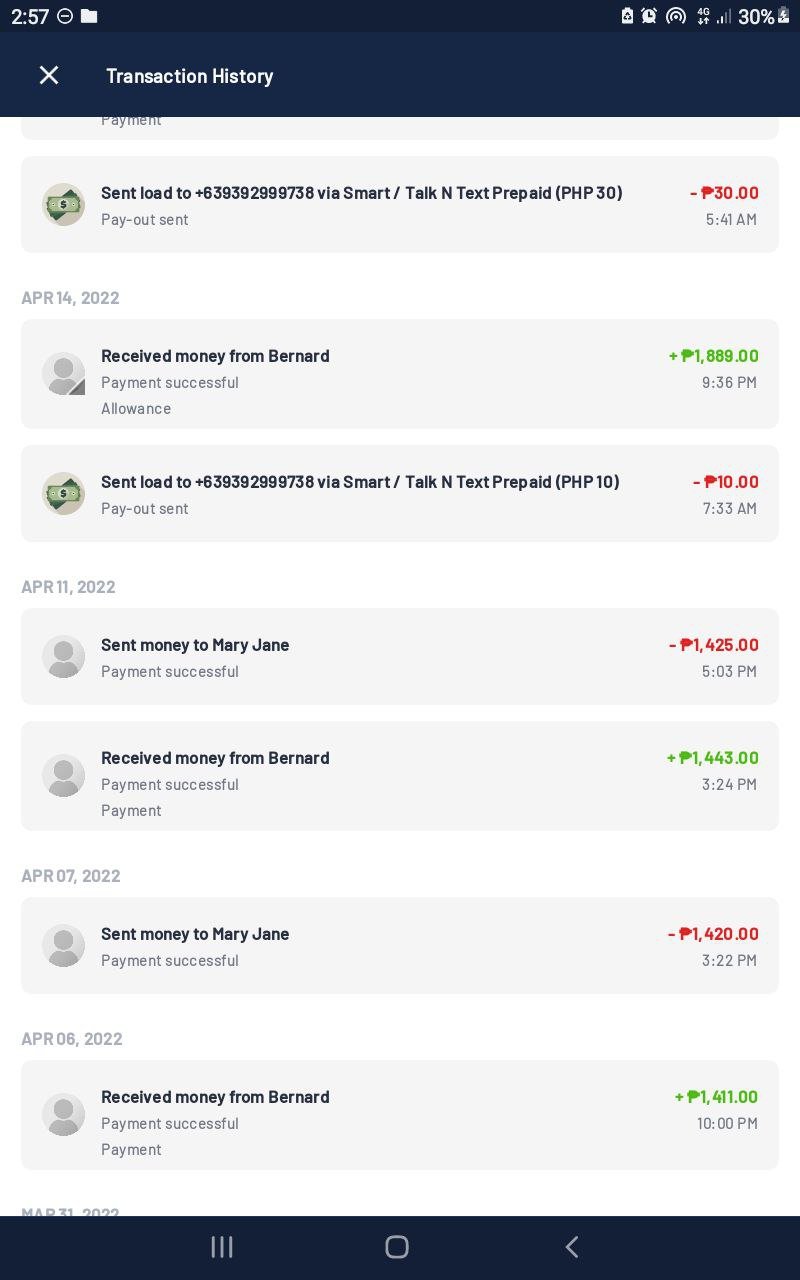800x1280 pixels.
Task: Open Sent money to Mary Jane 3:22 PM
Action: pos(400,945)
